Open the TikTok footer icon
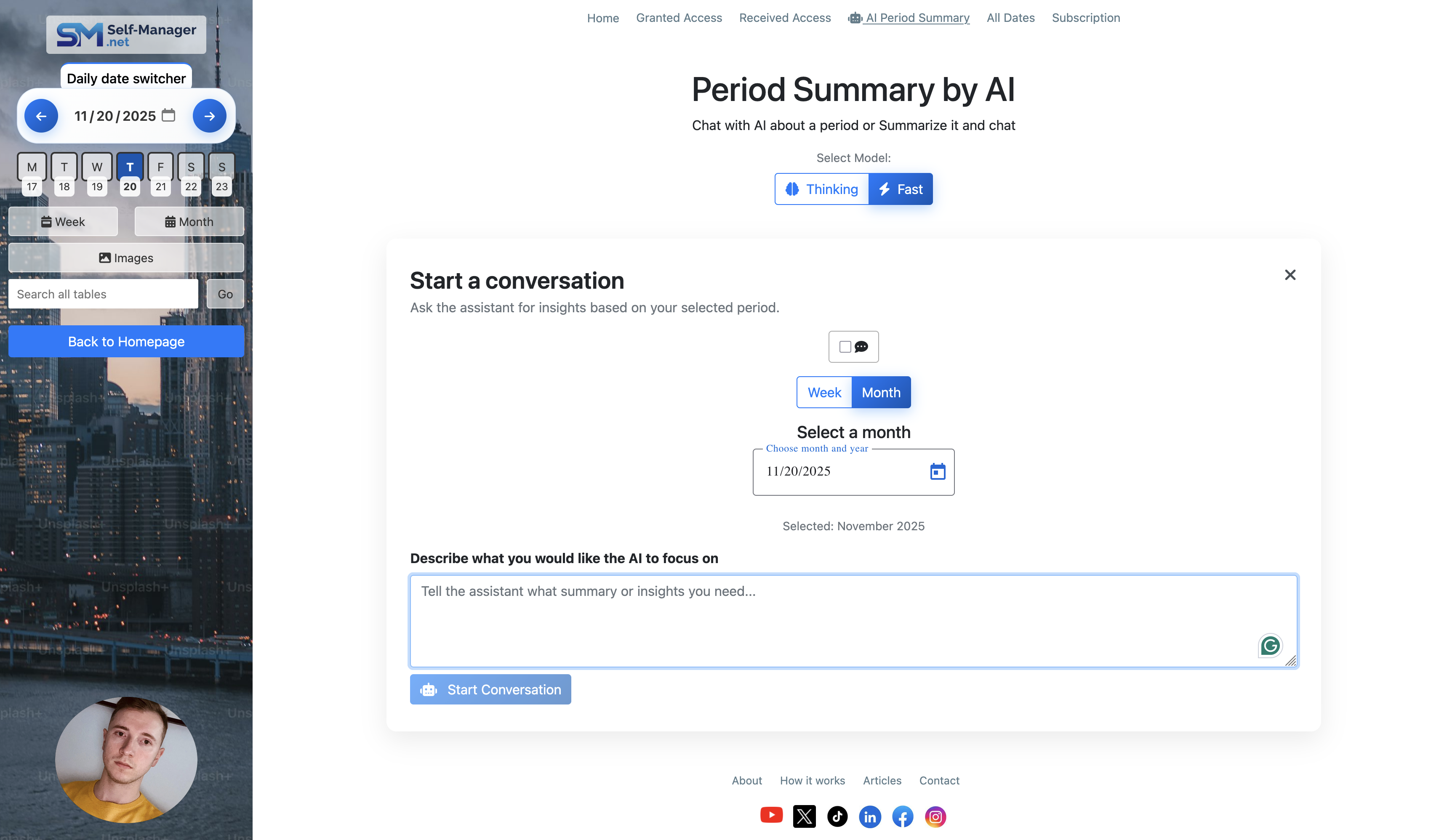 837,816
